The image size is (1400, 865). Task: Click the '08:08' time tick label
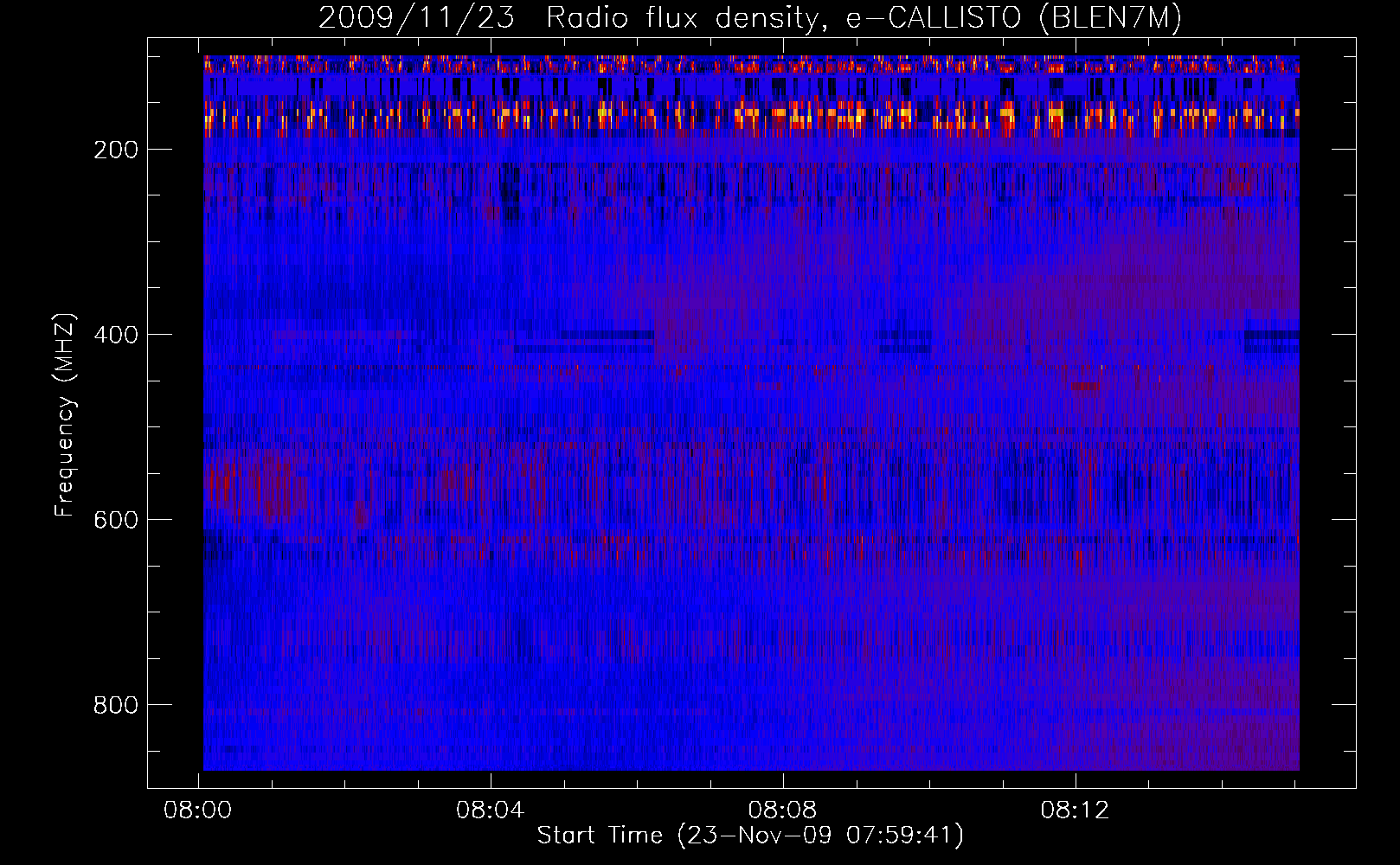tap(783, 811)
